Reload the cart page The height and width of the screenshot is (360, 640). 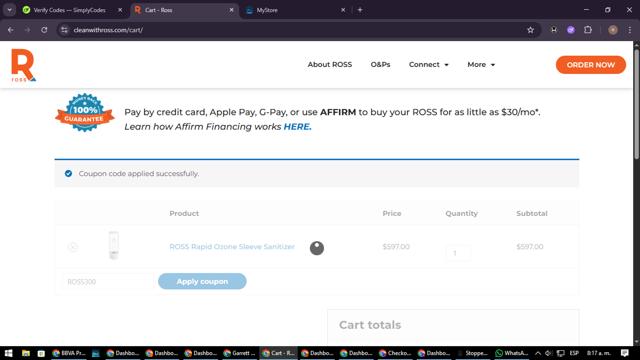44,30
